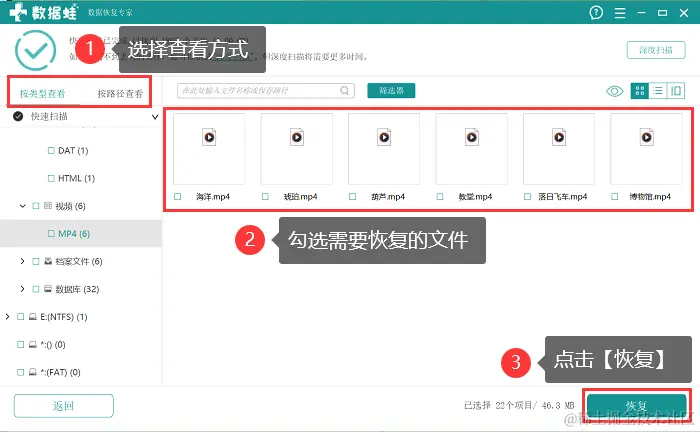The height and width of the screenshot is (432, 700).
Task: Switch to the 按路径查看 tab
Action: click(120, 93)
